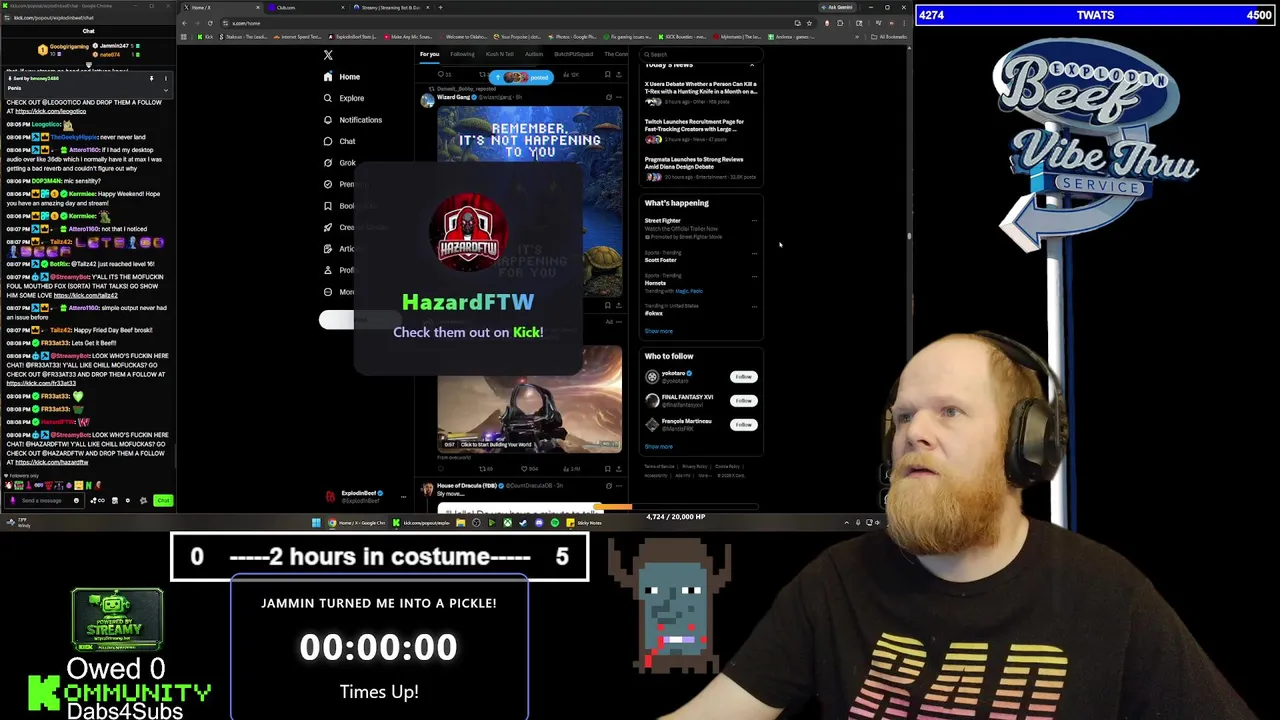Click the Ask Gemini button

pyautogui.click(x=838, y=7)
